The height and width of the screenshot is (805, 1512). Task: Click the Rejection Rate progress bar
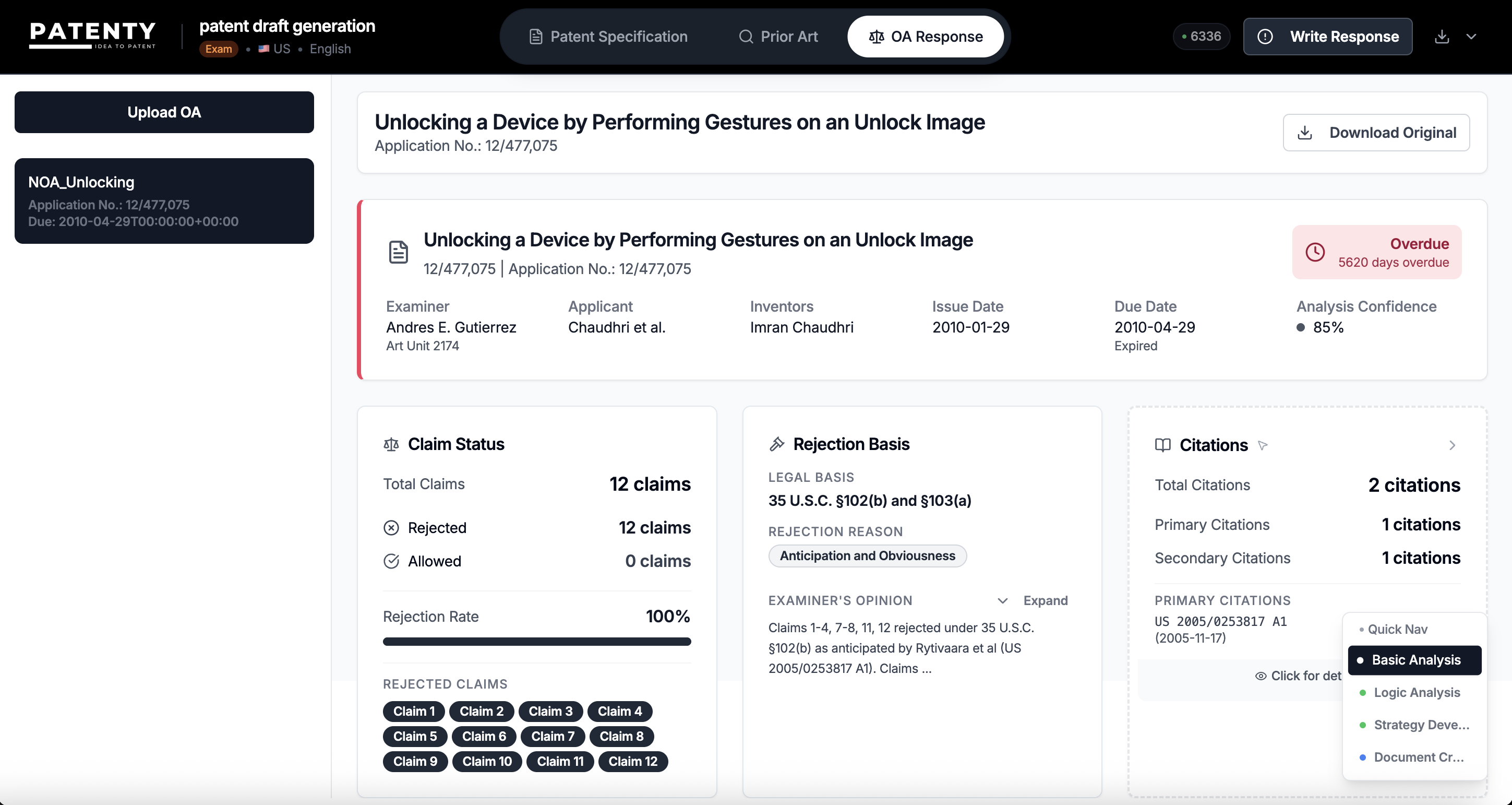536,642
